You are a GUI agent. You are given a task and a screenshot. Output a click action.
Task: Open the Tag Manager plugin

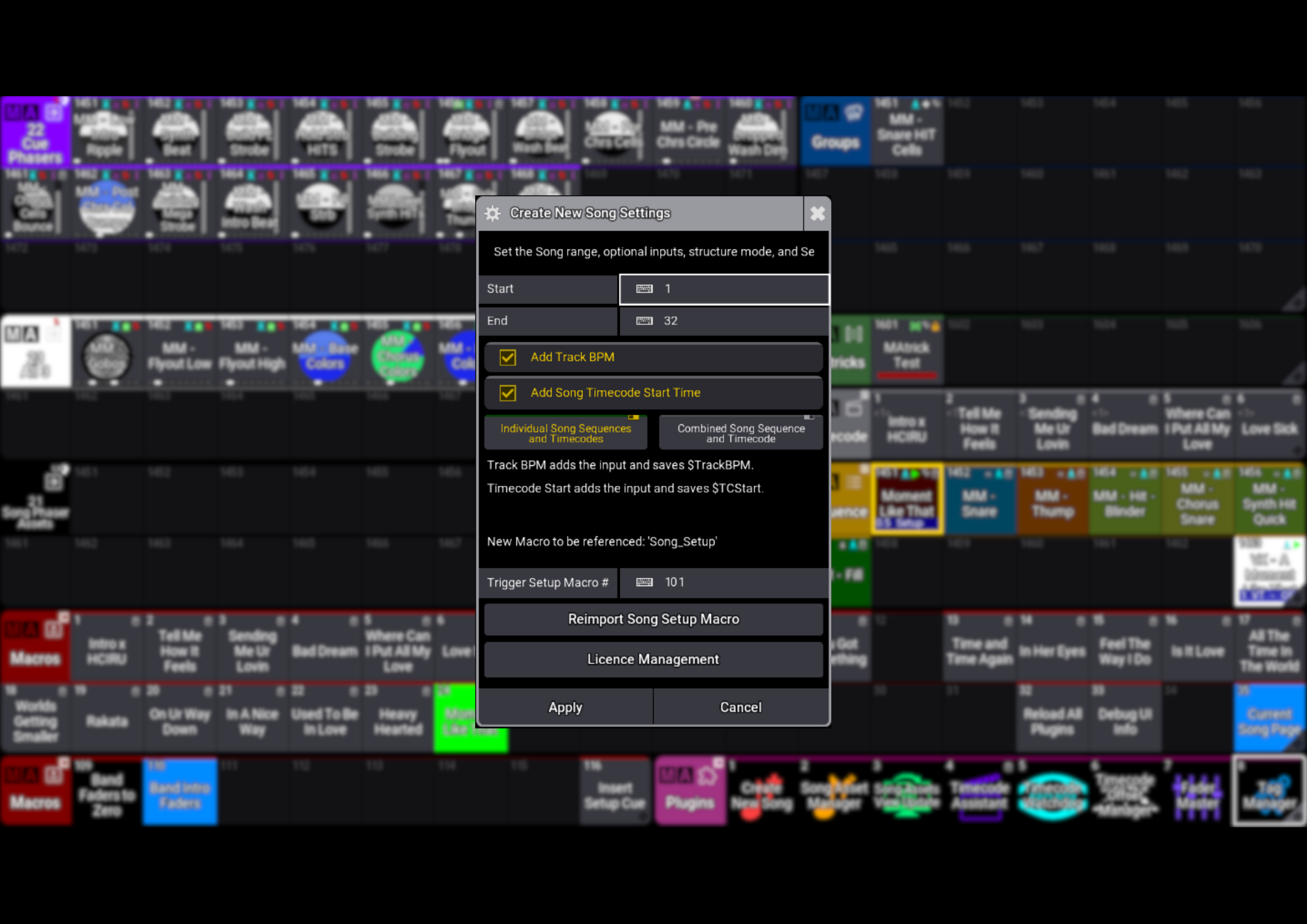click(1269, 793)
